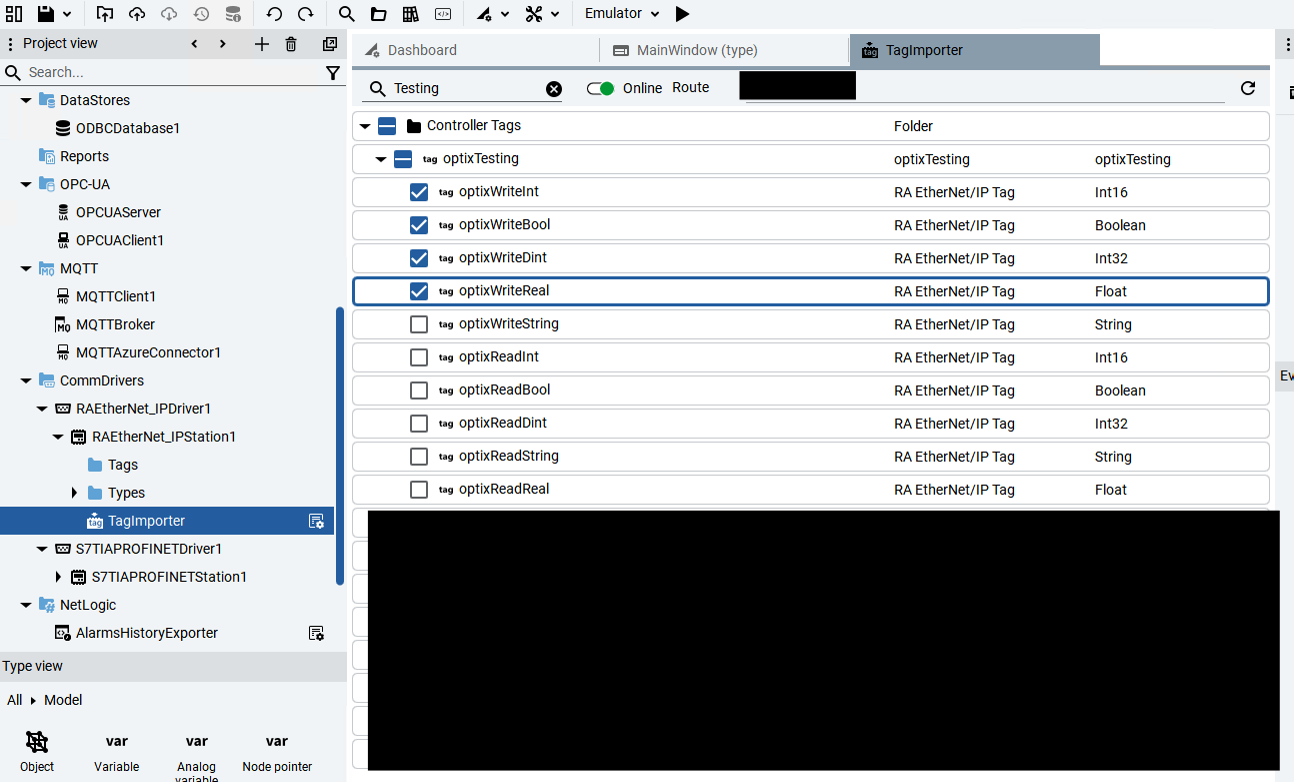Select ODBCDatabase1 in project tree
This screenshot has width=1294, height=782.
coord(128,128)
